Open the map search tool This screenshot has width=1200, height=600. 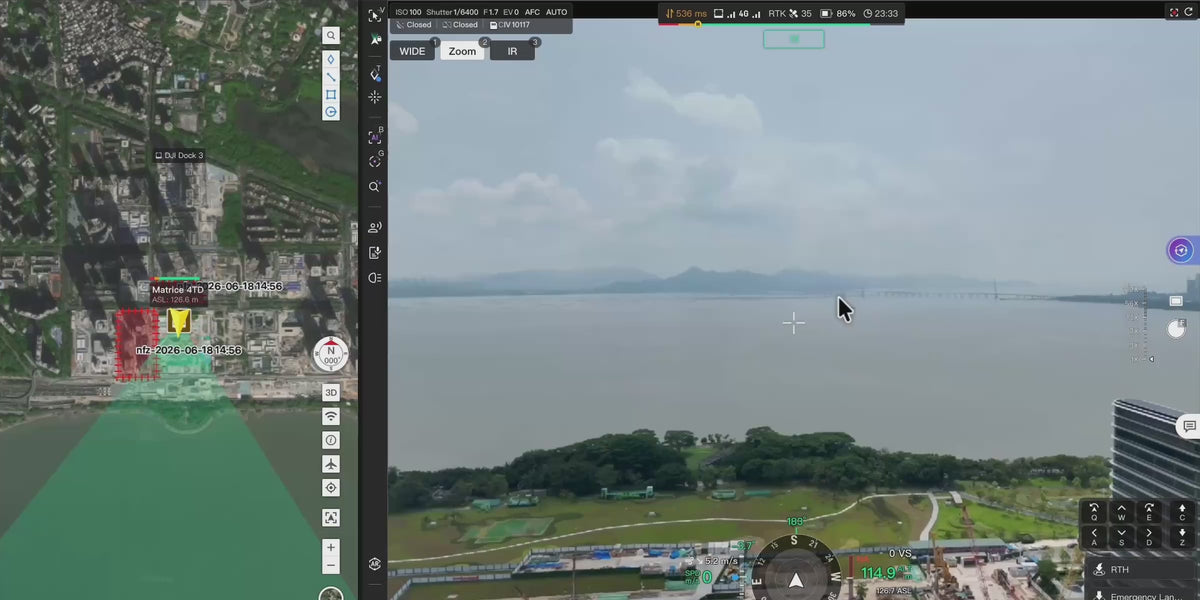(x=331, y=35)
